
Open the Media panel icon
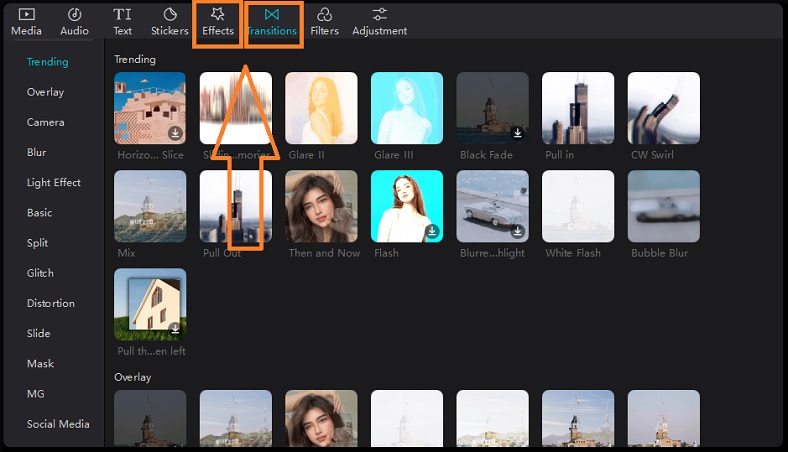point(26,15)
